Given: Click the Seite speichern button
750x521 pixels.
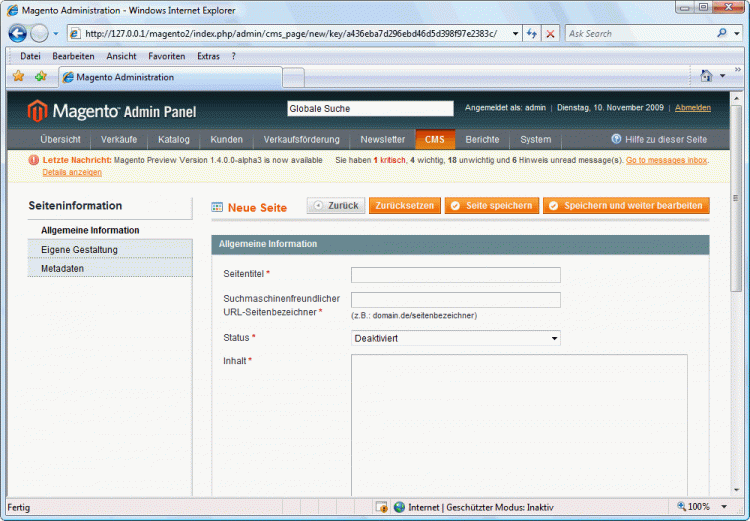Looking at the screenshot, I should point(491,206).
